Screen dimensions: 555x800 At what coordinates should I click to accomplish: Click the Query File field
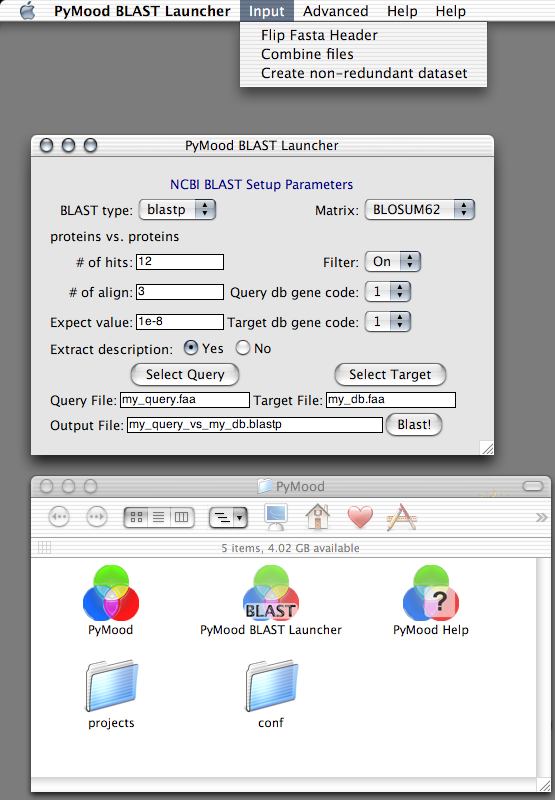point(185,400)
